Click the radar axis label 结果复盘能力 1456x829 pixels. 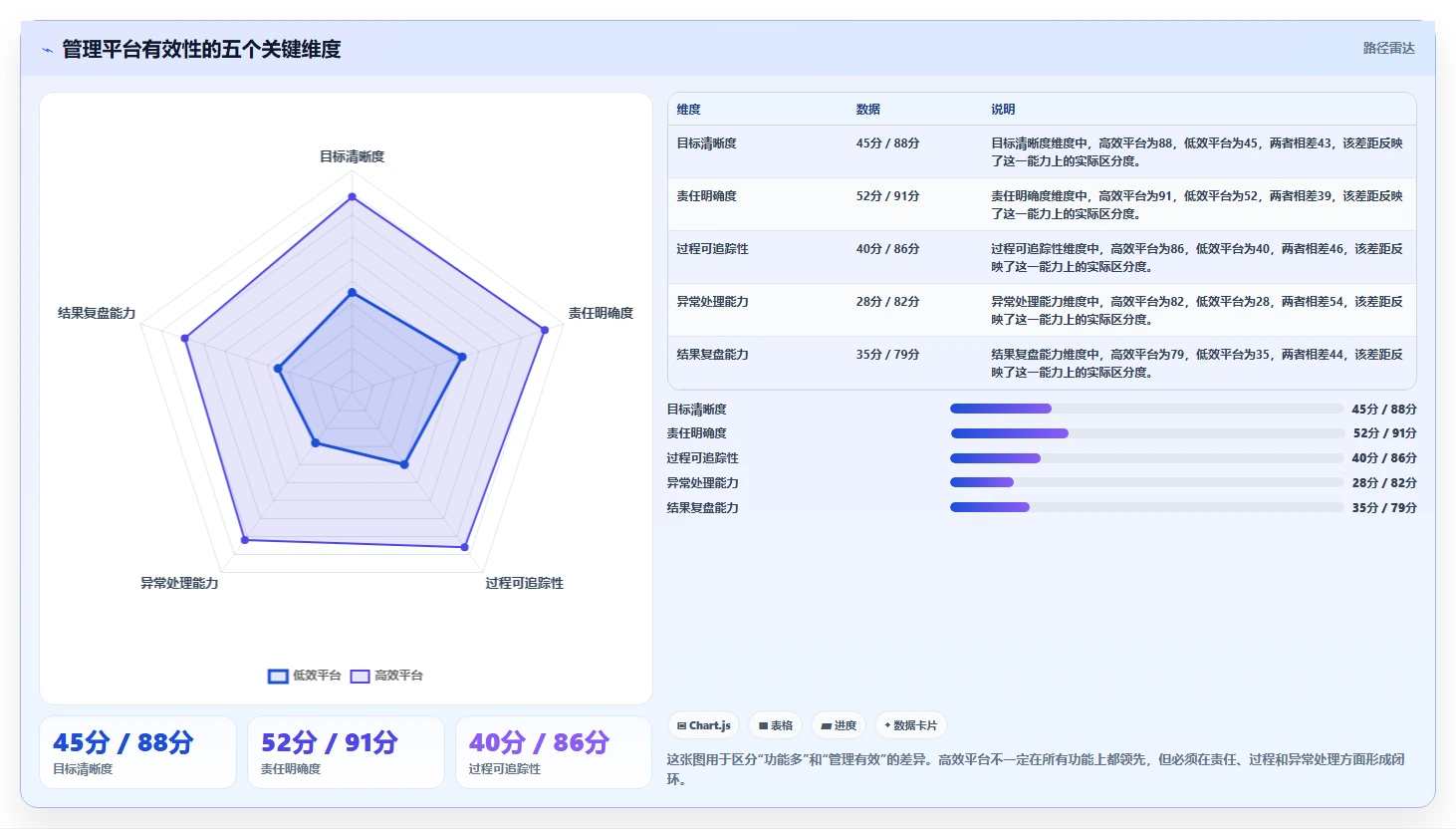click(97, 313)
